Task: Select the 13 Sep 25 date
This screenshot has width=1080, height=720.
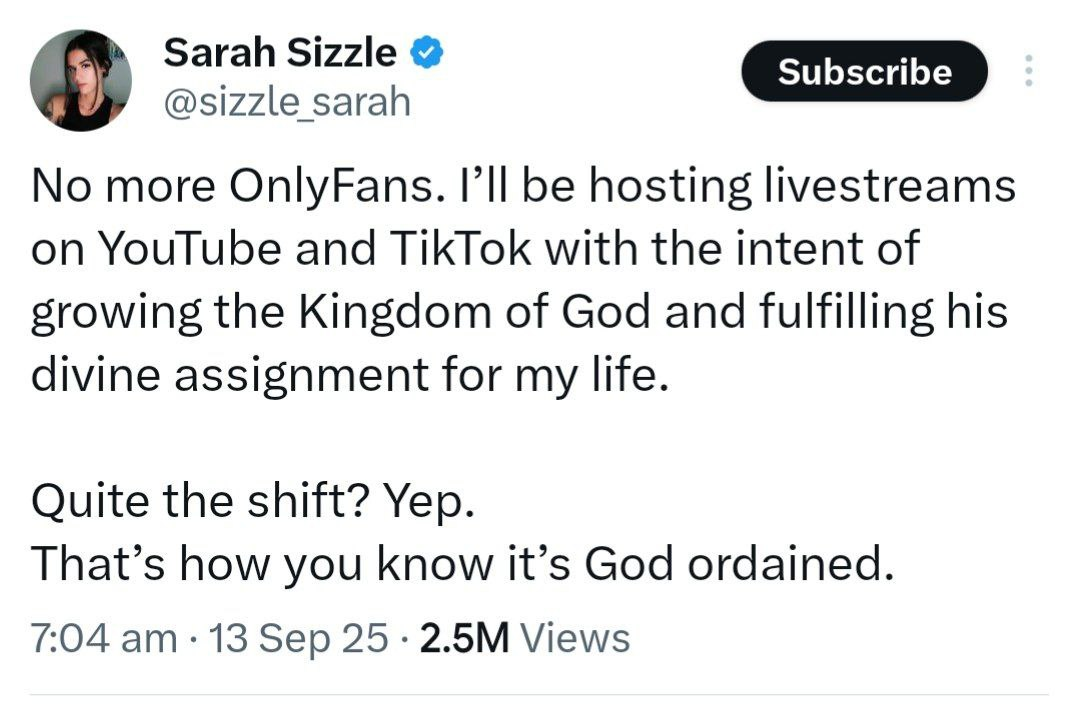Action: 294,637
